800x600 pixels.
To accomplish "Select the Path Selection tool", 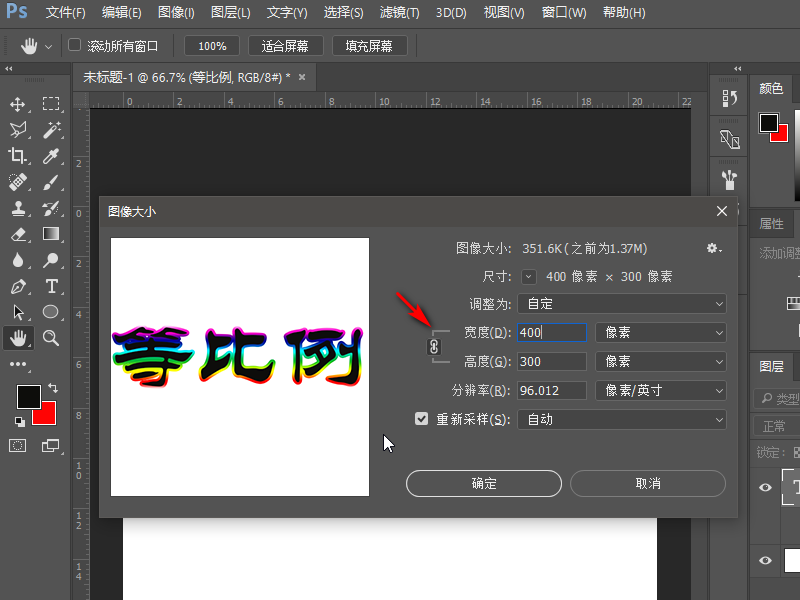I will click(x=18, y=312).
